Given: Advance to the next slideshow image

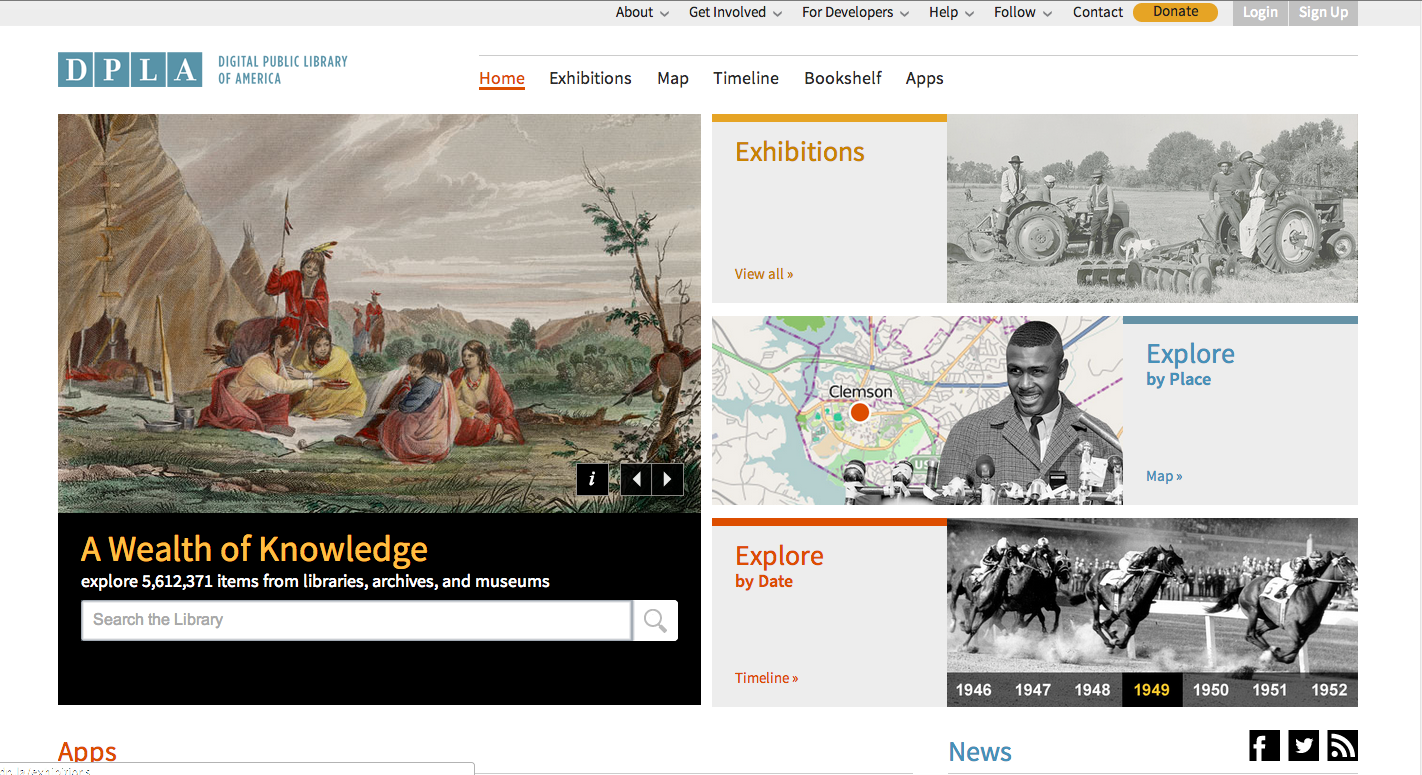Looking at the screenshot, I should [668, 479].
